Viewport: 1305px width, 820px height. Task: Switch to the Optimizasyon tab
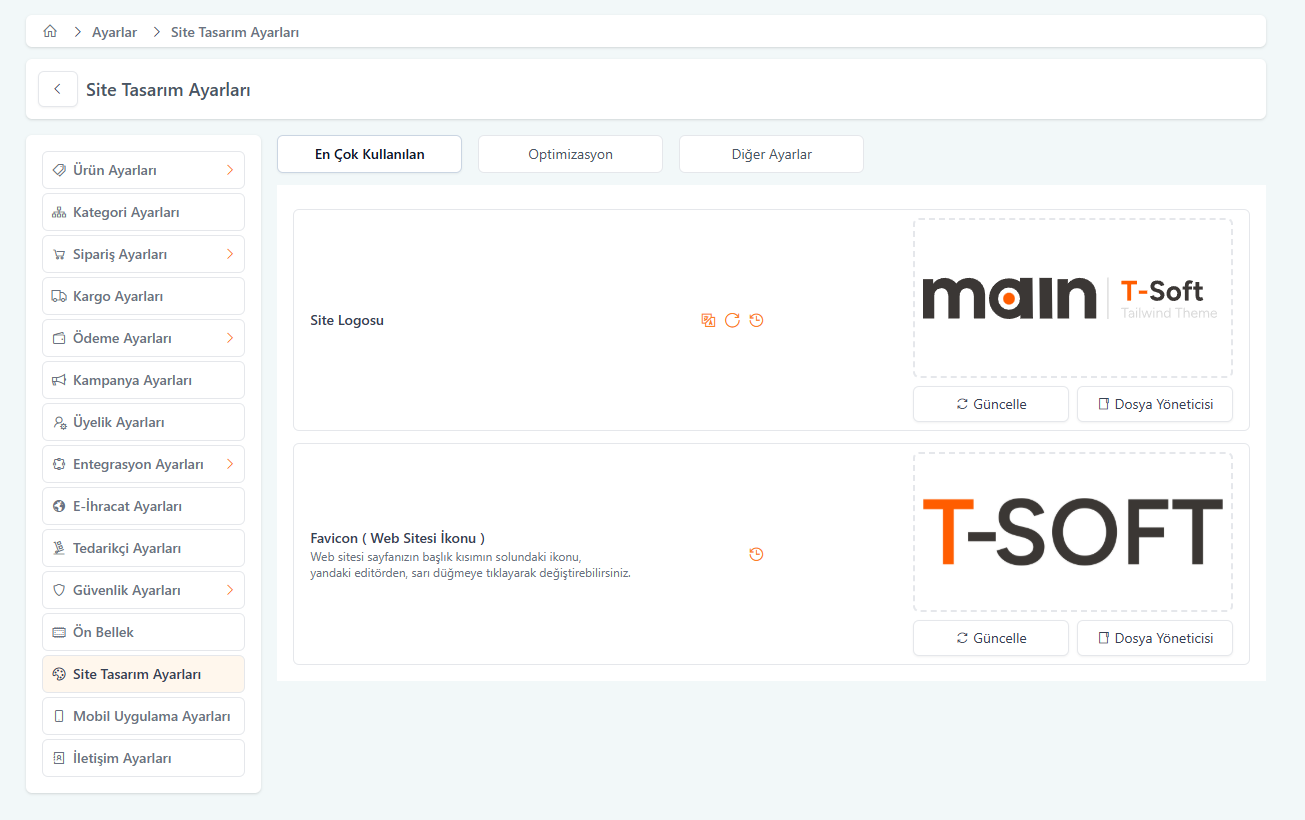570,154
